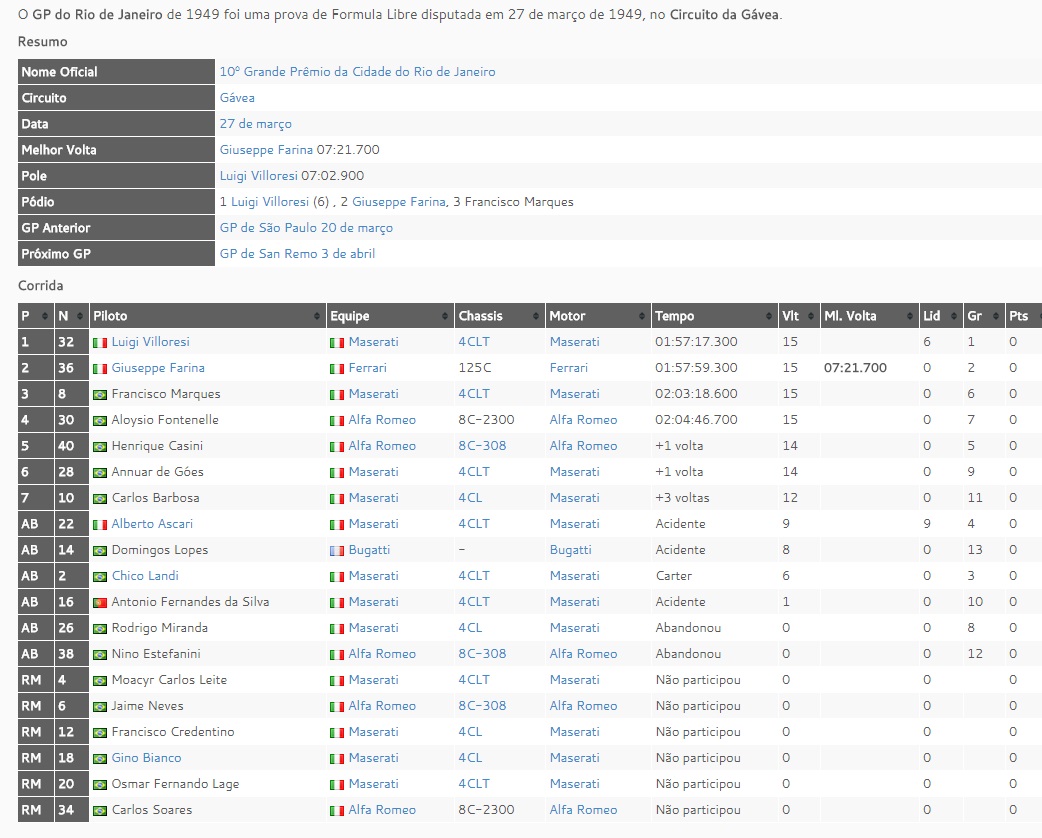Click Italian flag in Jaime Neves' team cell
Screen dimensions: 1042x838
pos(337,706)
